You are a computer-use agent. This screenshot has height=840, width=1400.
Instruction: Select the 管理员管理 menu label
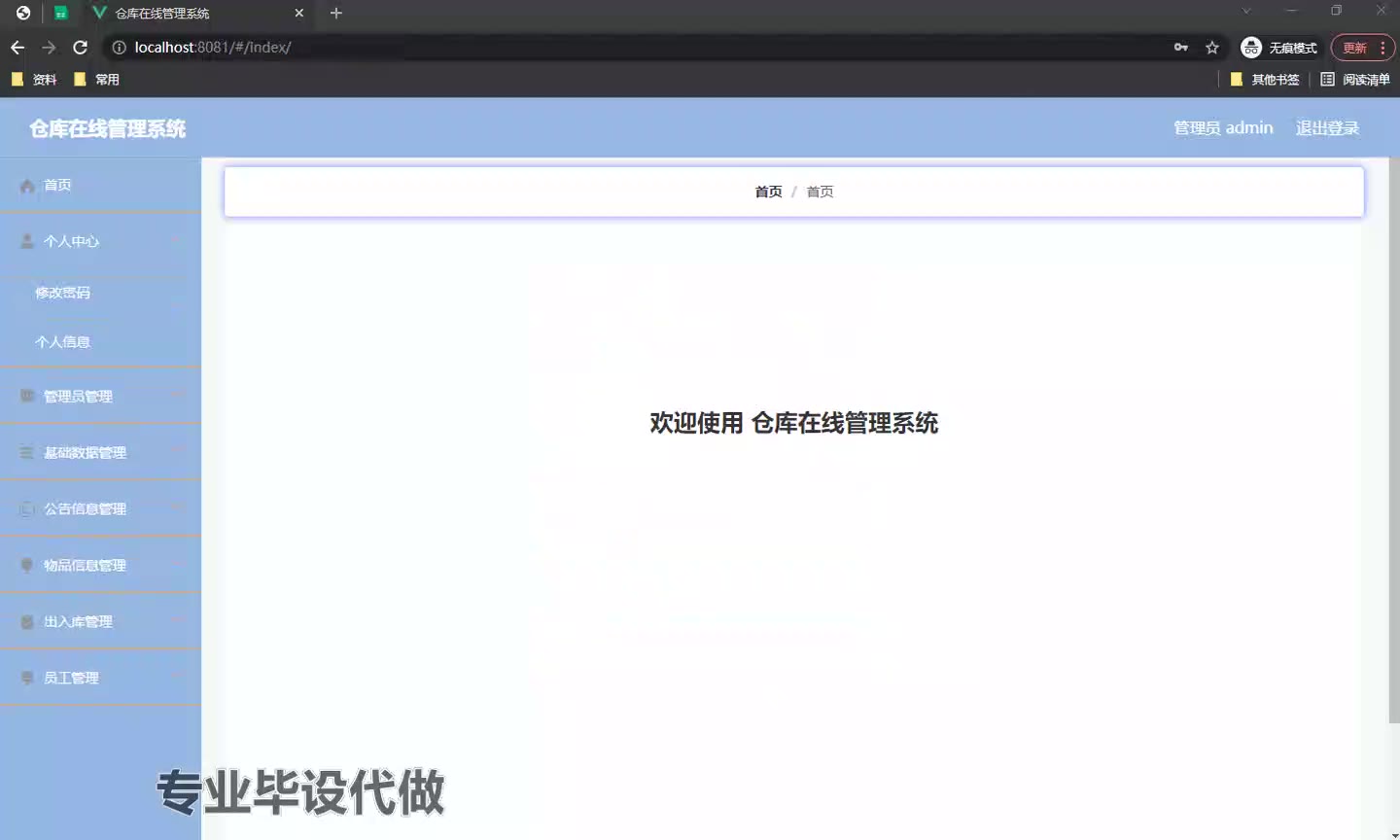tap(78, 396)
